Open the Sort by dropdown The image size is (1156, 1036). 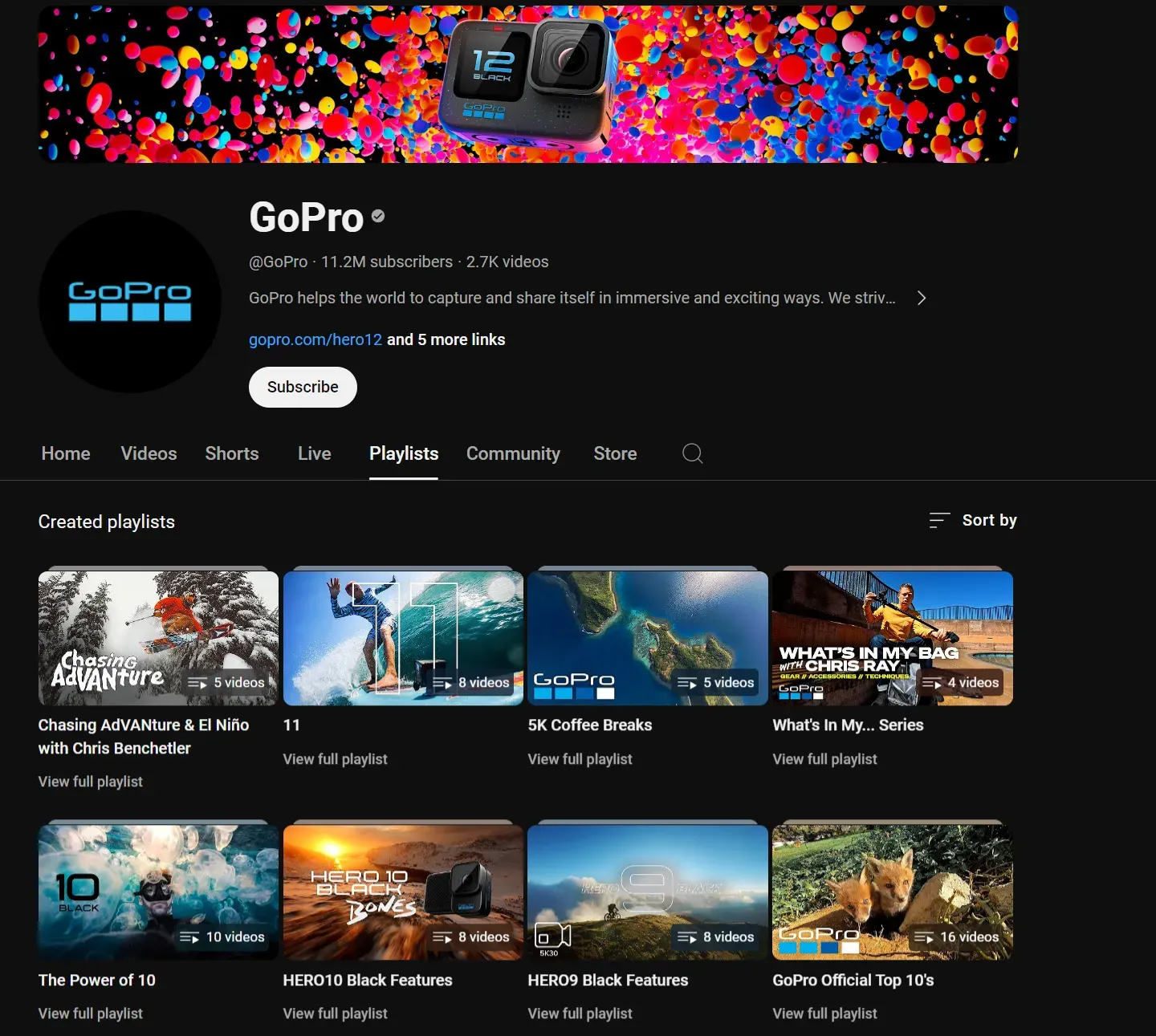973,520
